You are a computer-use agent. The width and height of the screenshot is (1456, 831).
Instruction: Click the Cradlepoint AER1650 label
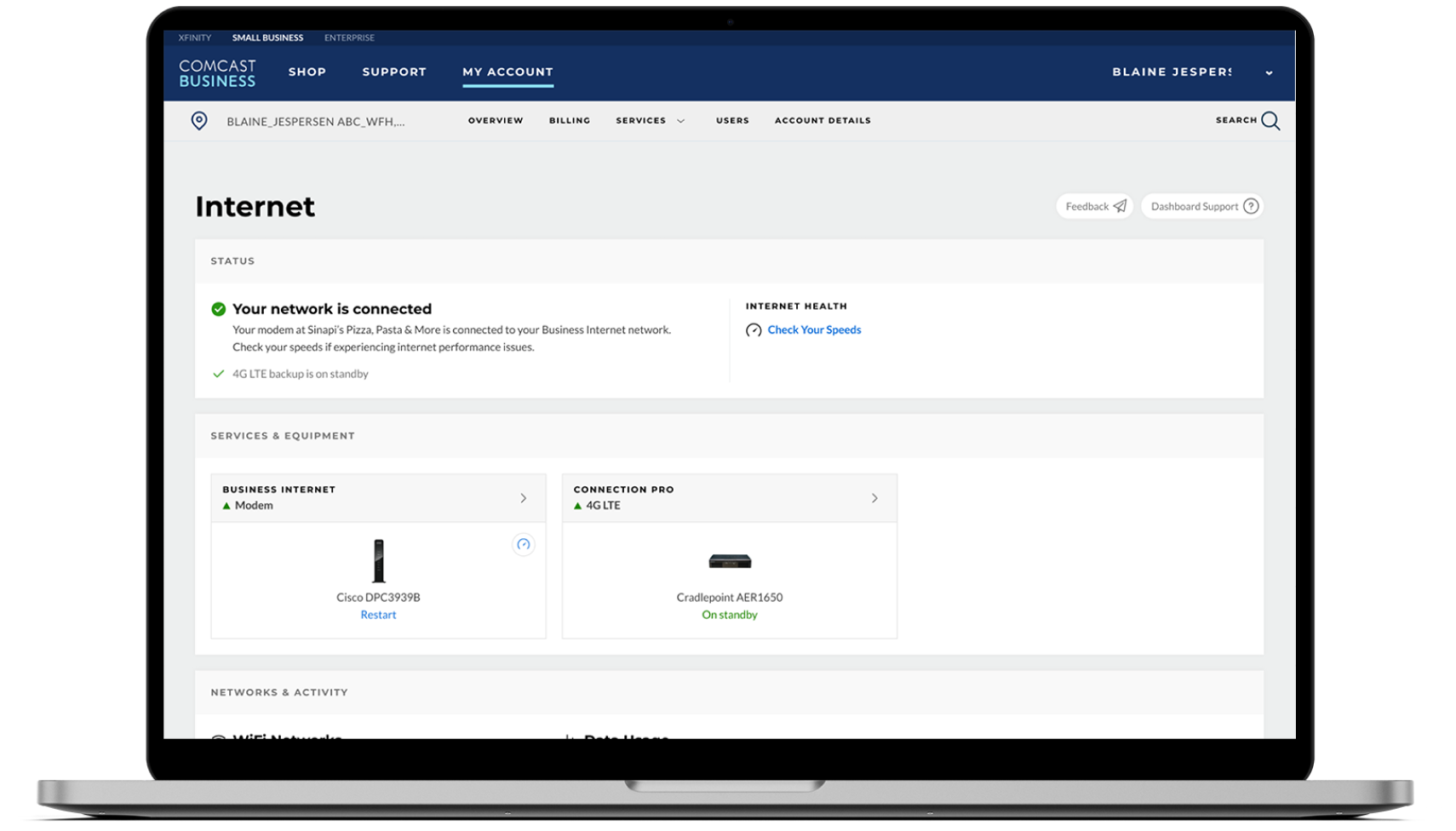coord(730,598)
